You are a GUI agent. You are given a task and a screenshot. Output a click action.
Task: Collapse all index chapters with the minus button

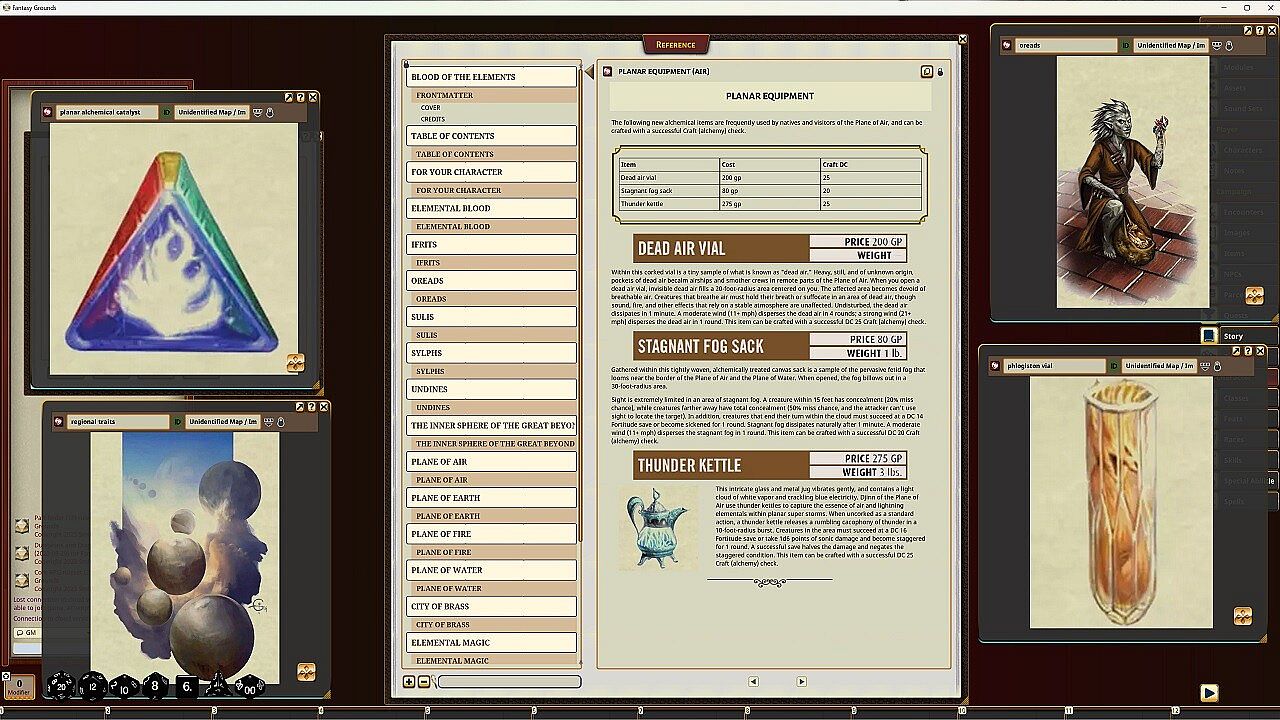[x=423, y=682]
